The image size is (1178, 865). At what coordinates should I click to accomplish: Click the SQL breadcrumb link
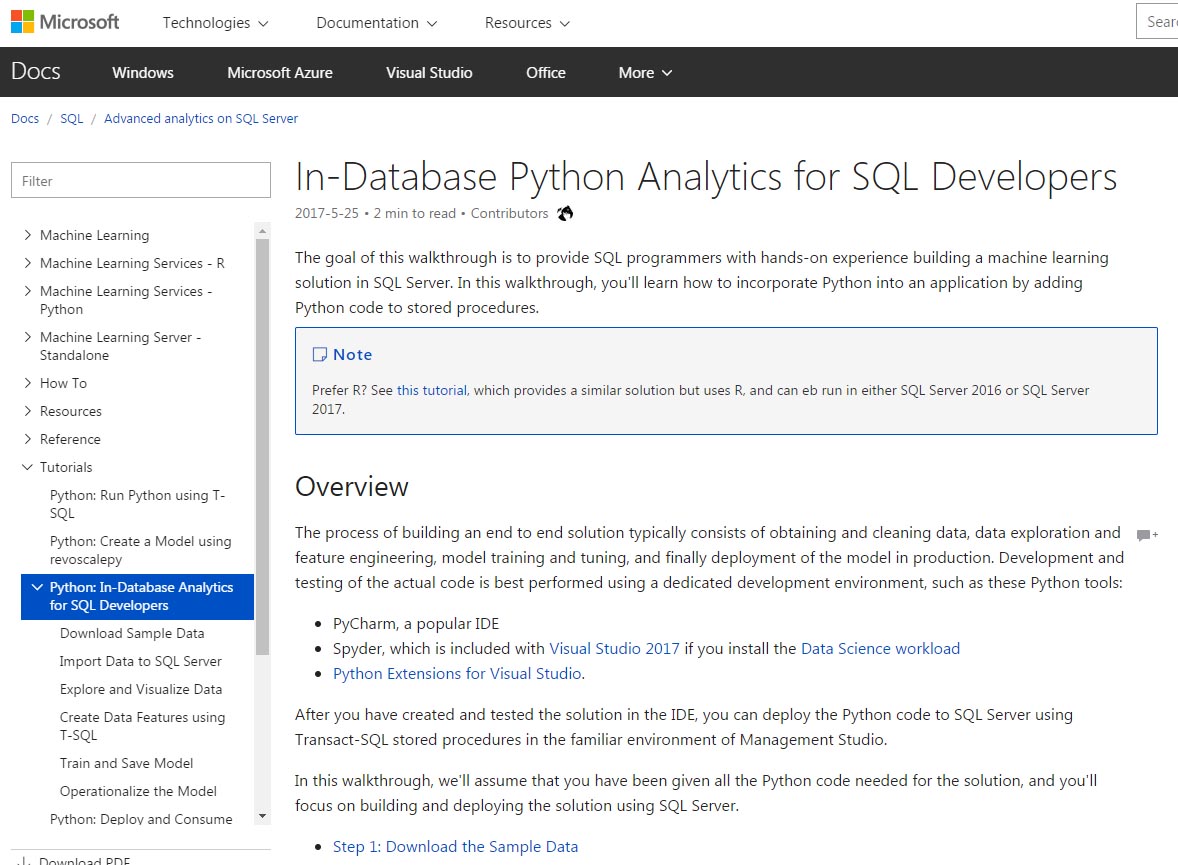(x=71, y=118)
